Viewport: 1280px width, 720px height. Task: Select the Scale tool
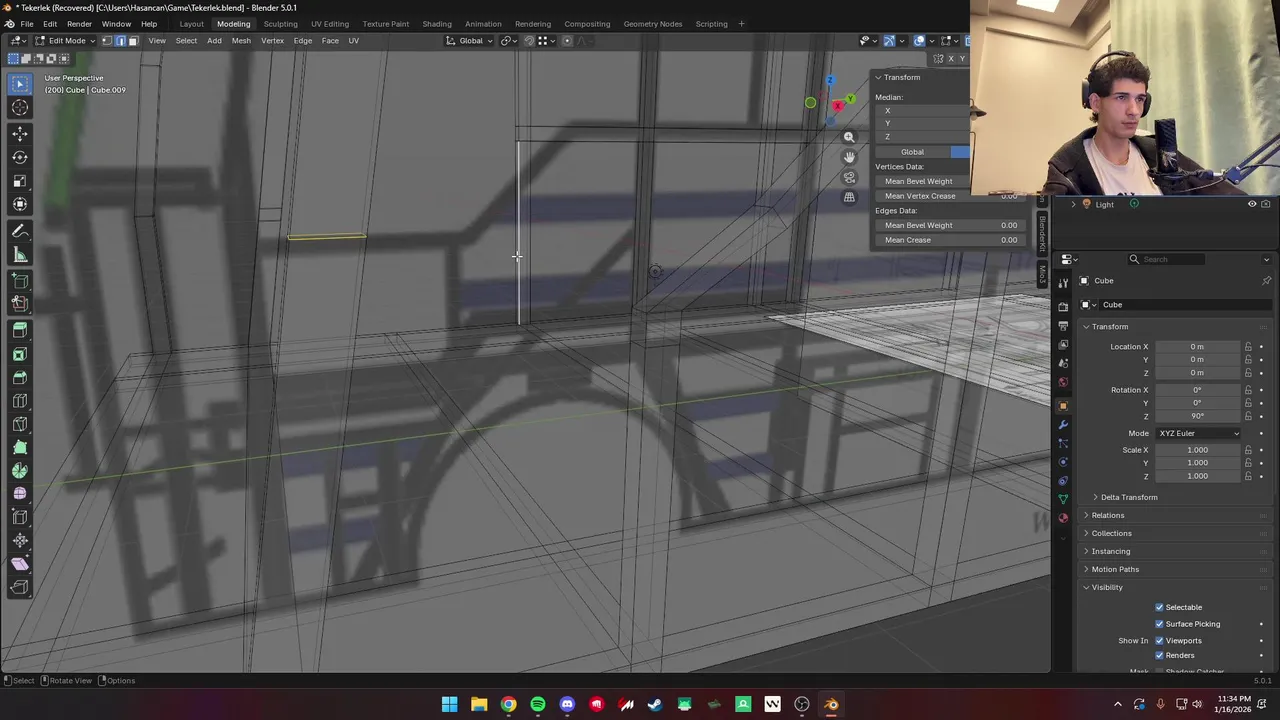point(20,181)
